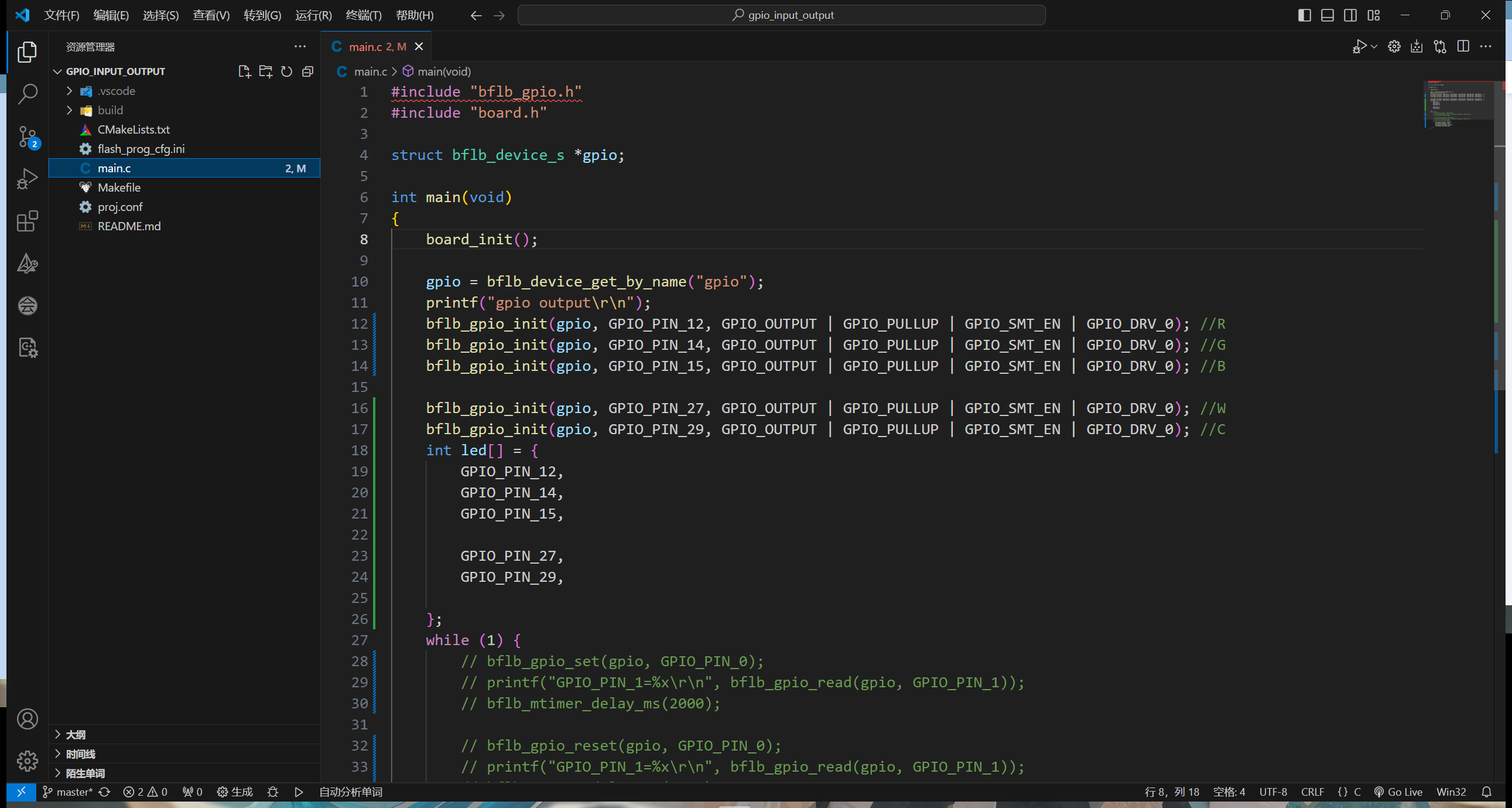The image size is (1512, 808).
Task: Close the main.c editor tab
Action: [419, 46]
